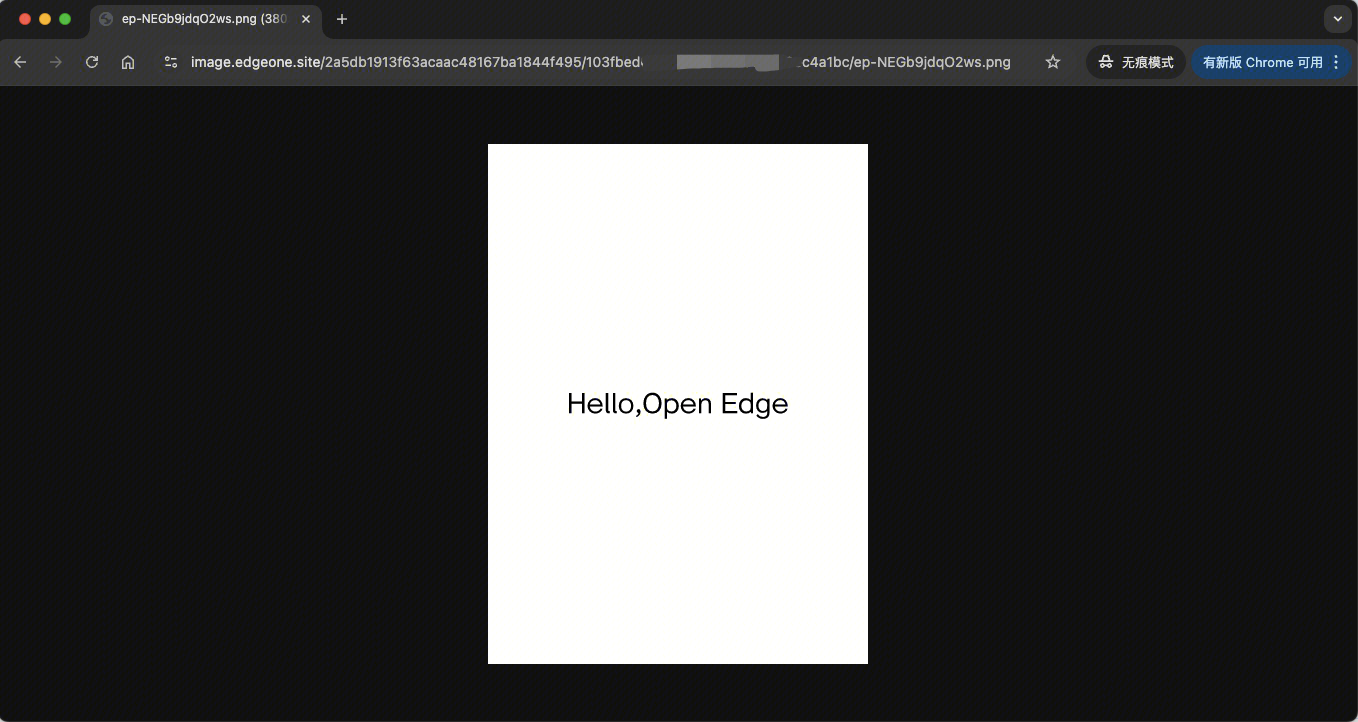Reload the page with the refresh icon
Viewport: 1358px width, 722px height.
point(92,62)
